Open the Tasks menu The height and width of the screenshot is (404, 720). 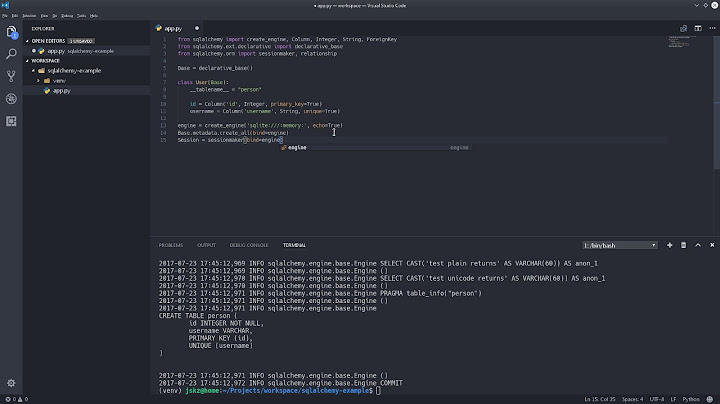81,16
